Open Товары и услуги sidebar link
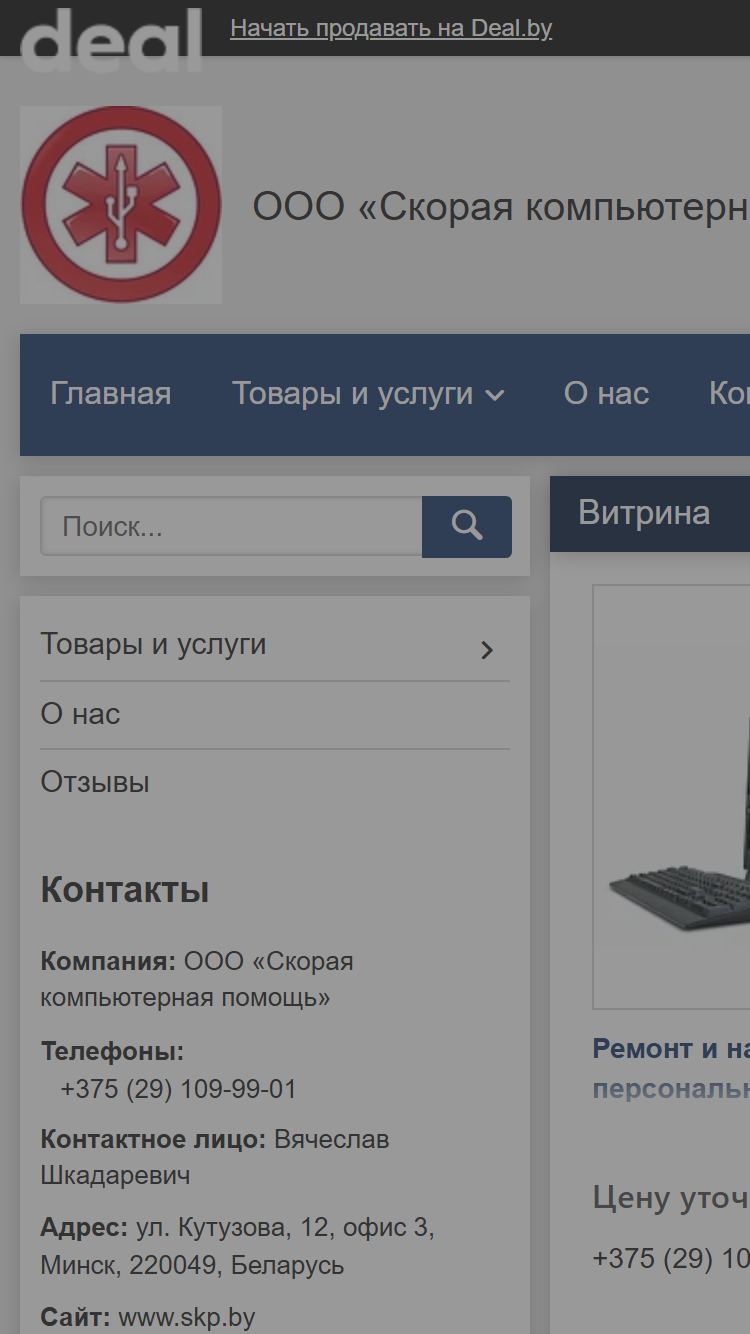Screen dimensions: 750x1334 pos(153,644)
